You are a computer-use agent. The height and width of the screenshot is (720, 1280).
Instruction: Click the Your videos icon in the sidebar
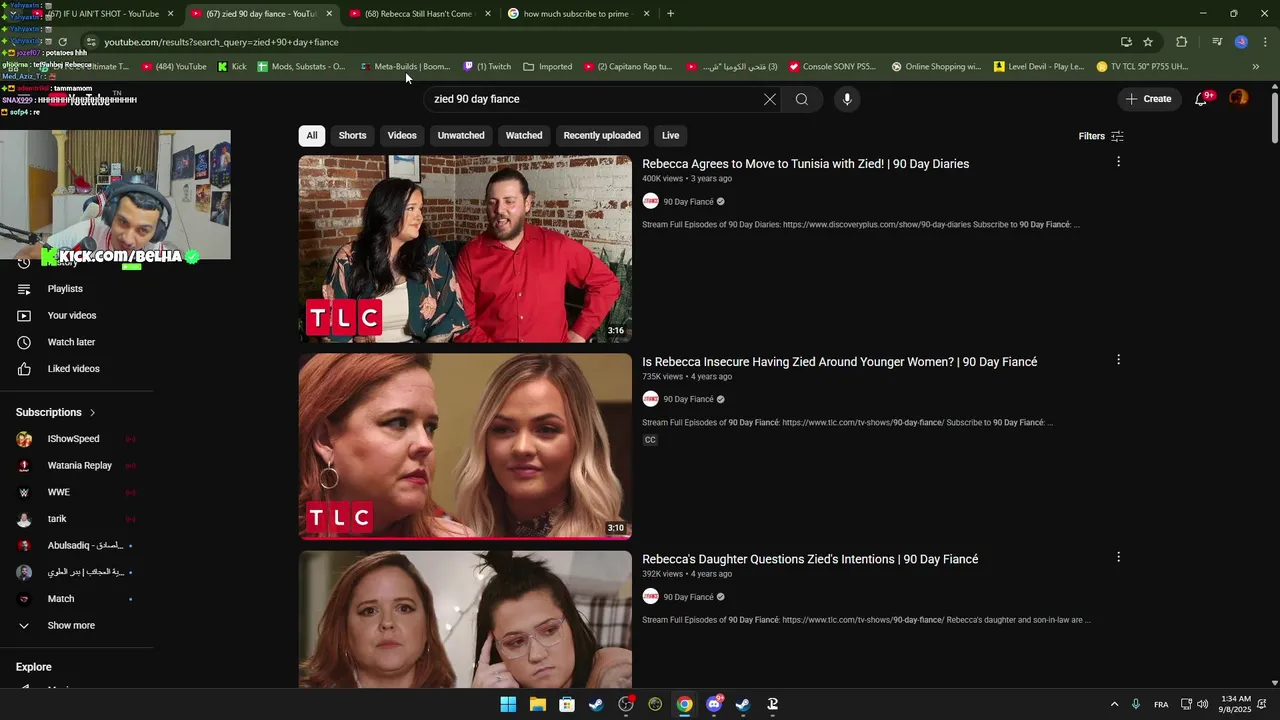(x=24, y=316)
